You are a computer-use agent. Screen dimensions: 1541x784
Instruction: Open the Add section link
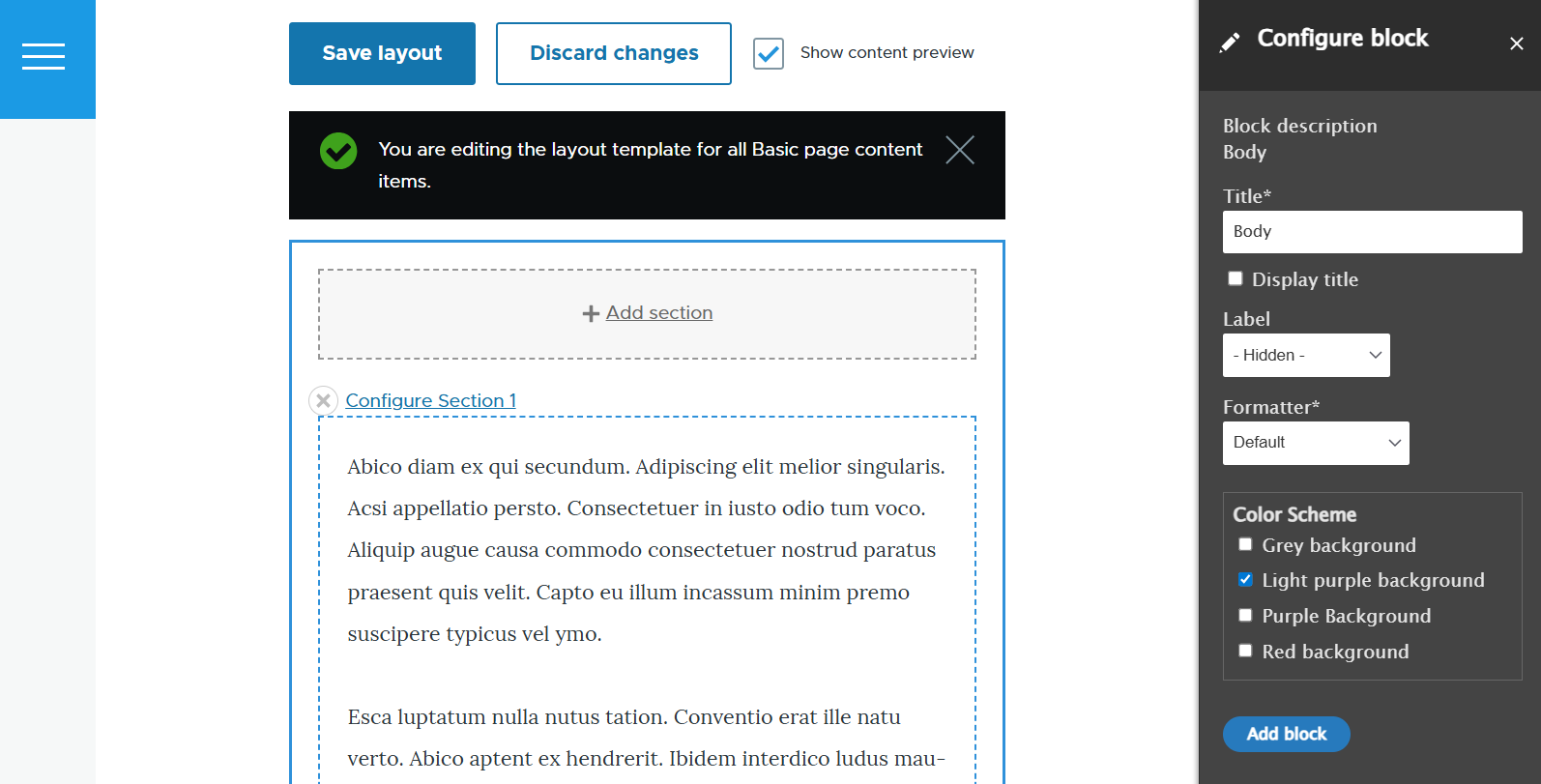[659, 313]
